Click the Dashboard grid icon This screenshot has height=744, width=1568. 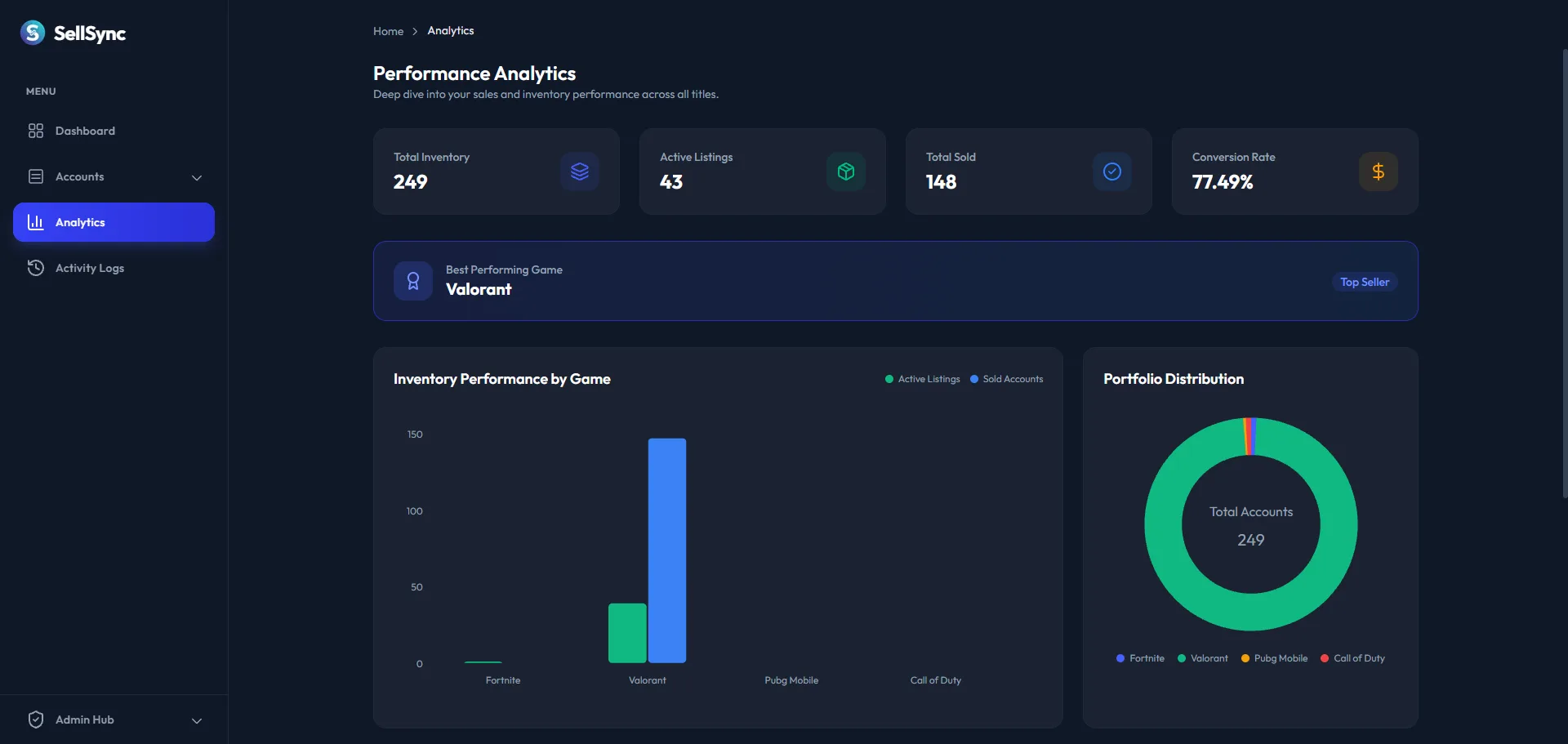tap(36, 131)
